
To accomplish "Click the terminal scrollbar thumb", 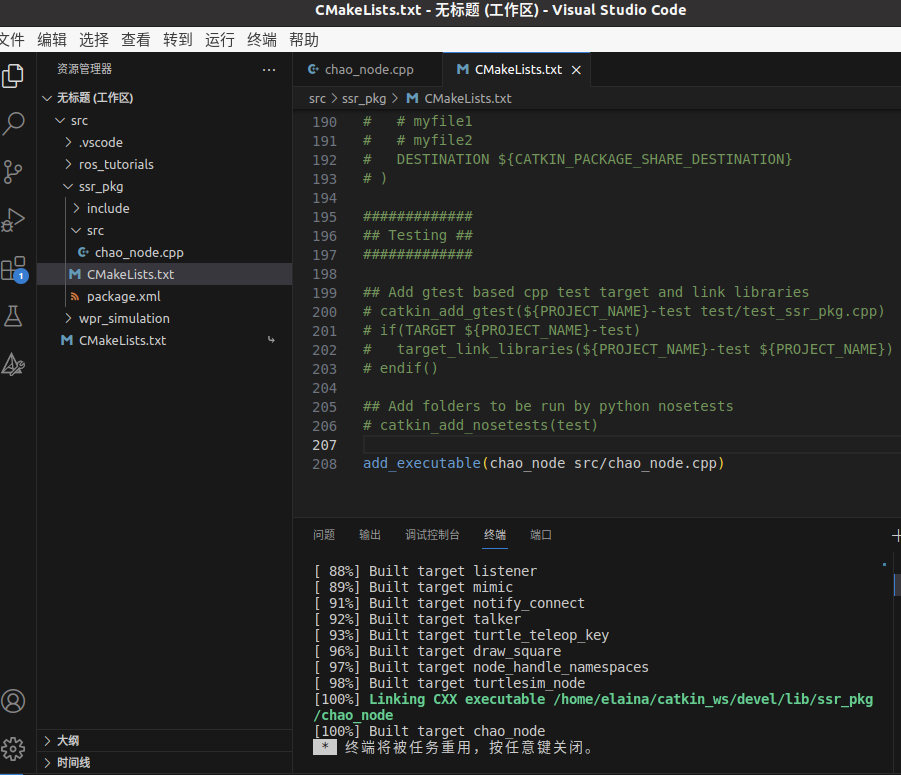I will (898, 584).
